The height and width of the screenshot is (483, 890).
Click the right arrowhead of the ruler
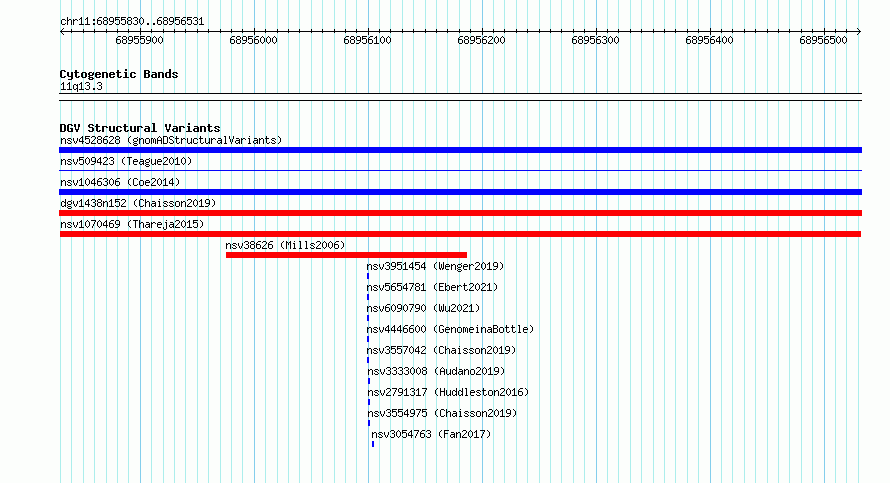click(859, 31)
